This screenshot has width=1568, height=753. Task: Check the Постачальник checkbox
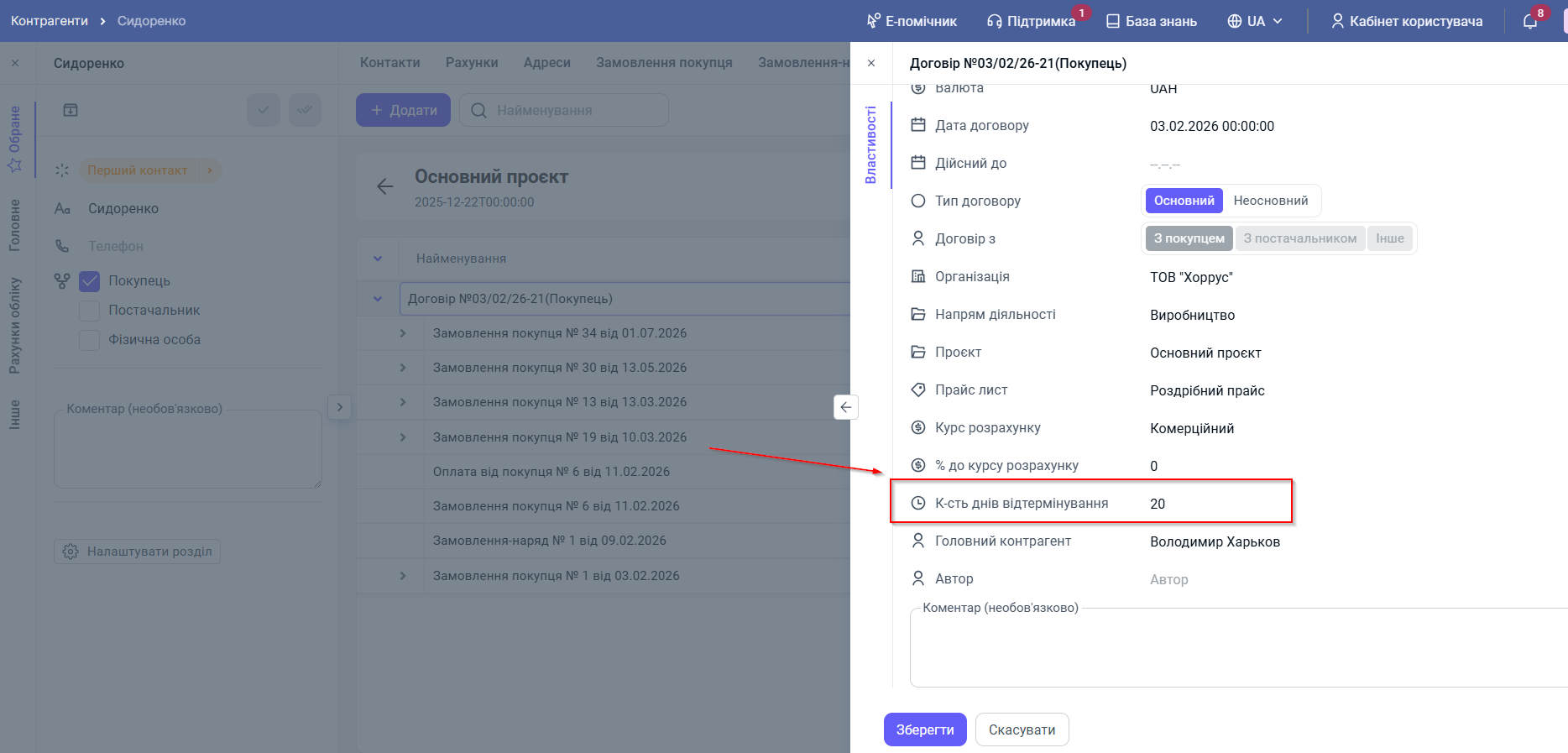(90, 311)
